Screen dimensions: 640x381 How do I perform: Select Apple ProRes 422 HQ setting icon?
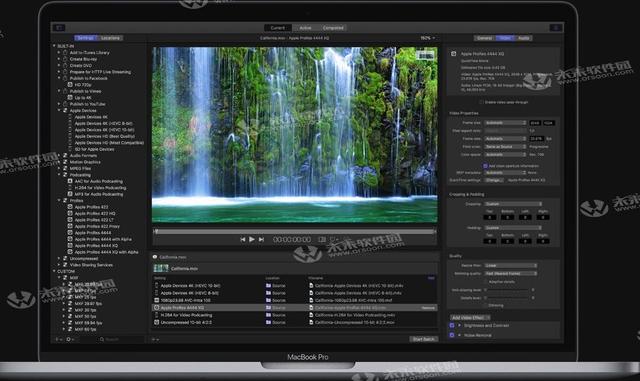(x=70, y=214)
